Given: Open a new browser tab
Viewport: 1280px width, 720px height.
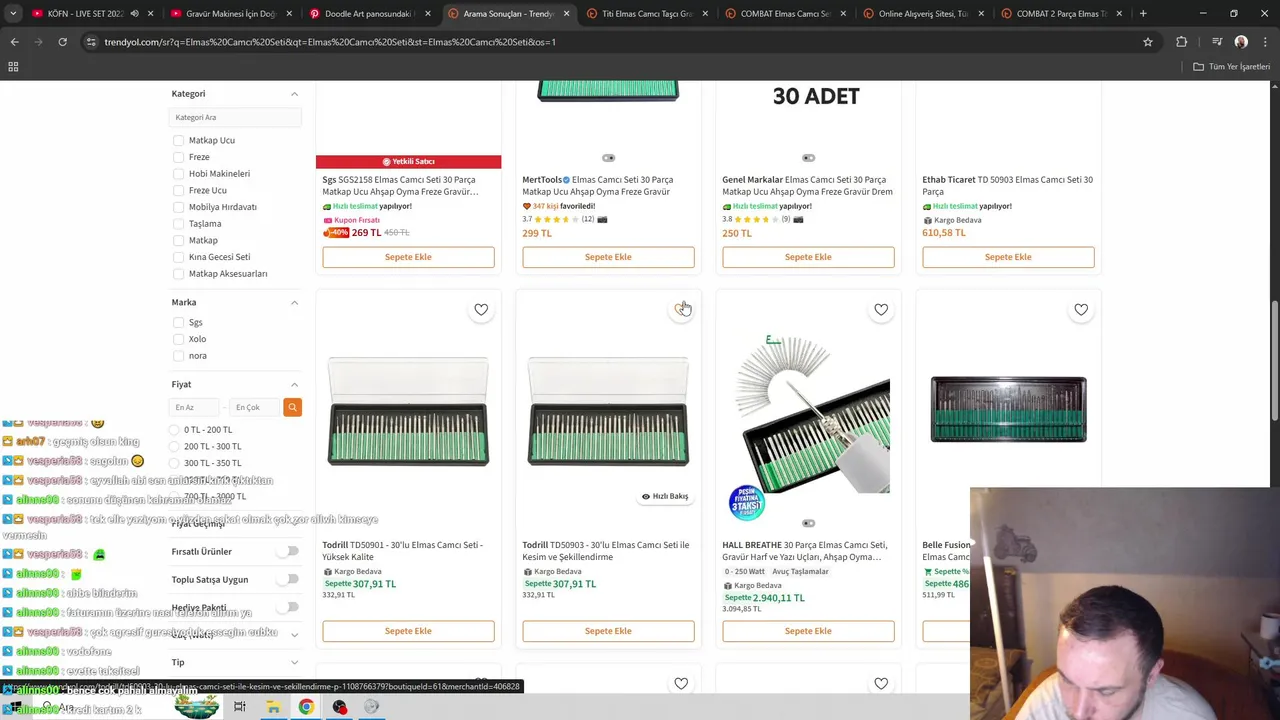Looking at the screenshot, I should pyautogui.click(x=1143, y=14).
